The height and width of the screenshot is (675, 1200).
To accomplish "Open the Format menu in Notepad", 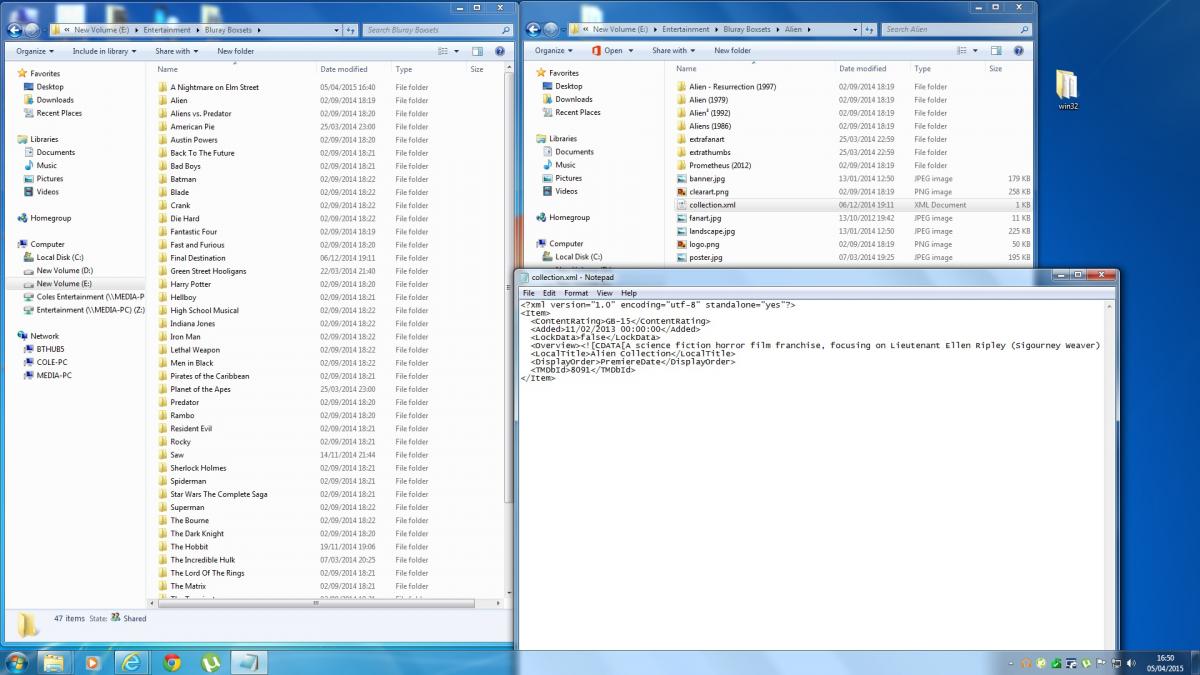I will click(x=576, y=293).
